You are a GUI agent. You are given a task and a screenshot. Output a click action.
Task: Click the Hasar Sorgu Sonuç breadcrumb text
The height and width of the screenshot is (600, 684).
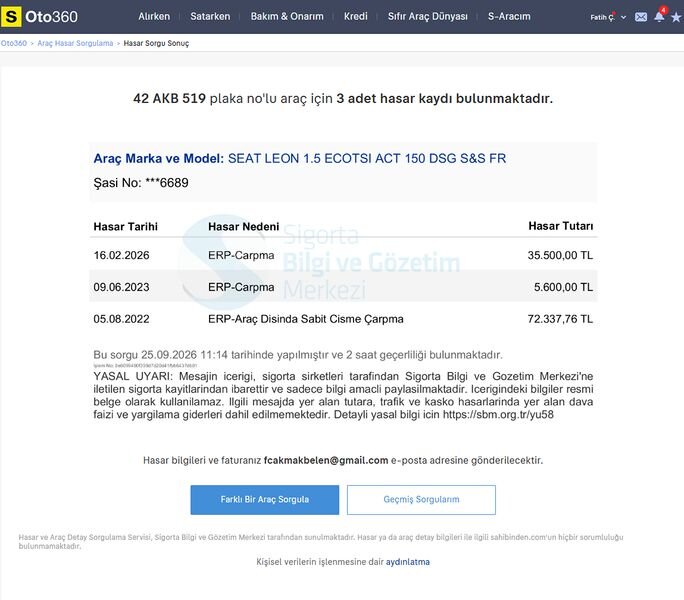[x=156, y=43]
